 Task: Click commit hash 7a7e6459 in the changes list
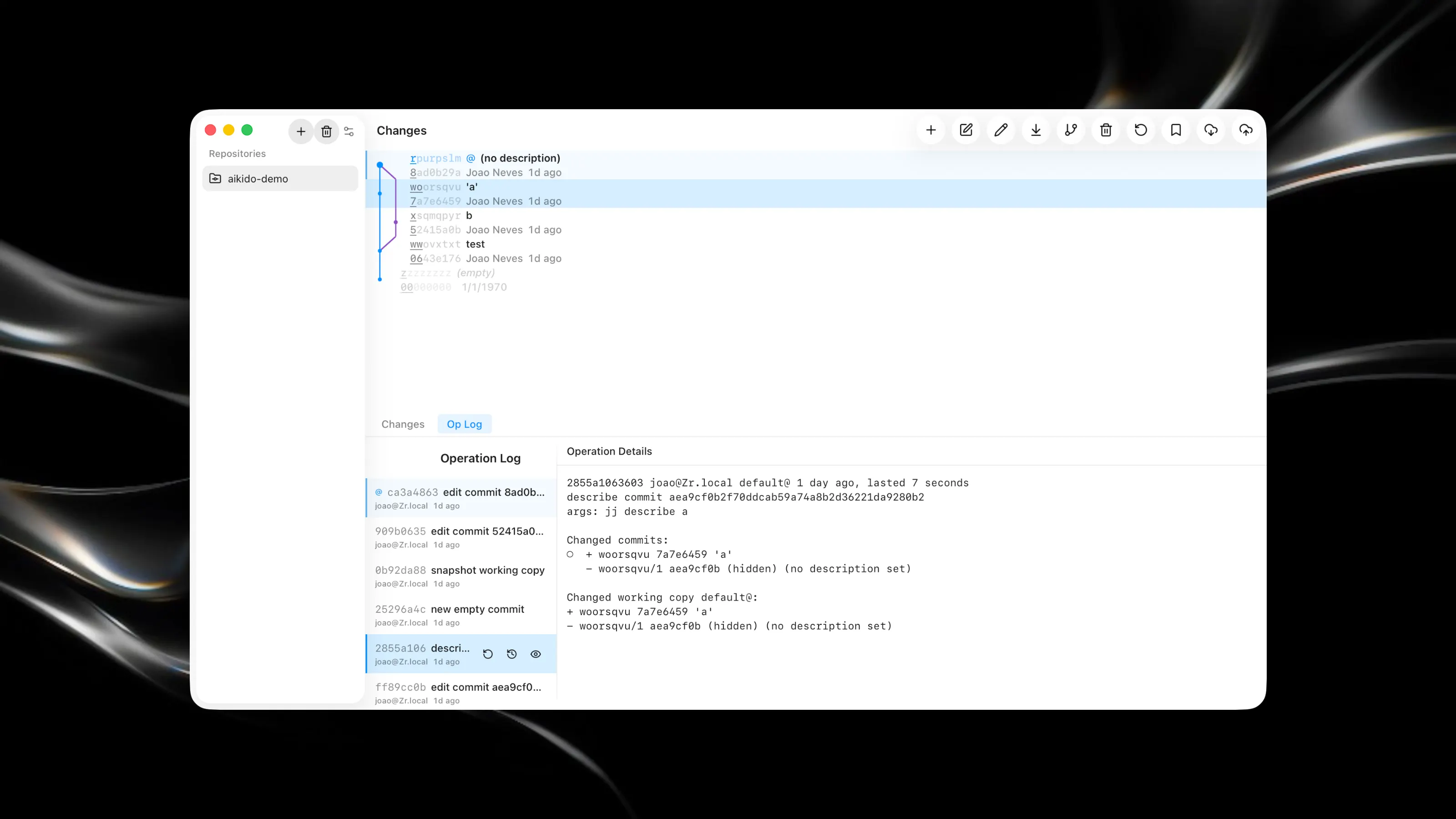pos(435,201)
